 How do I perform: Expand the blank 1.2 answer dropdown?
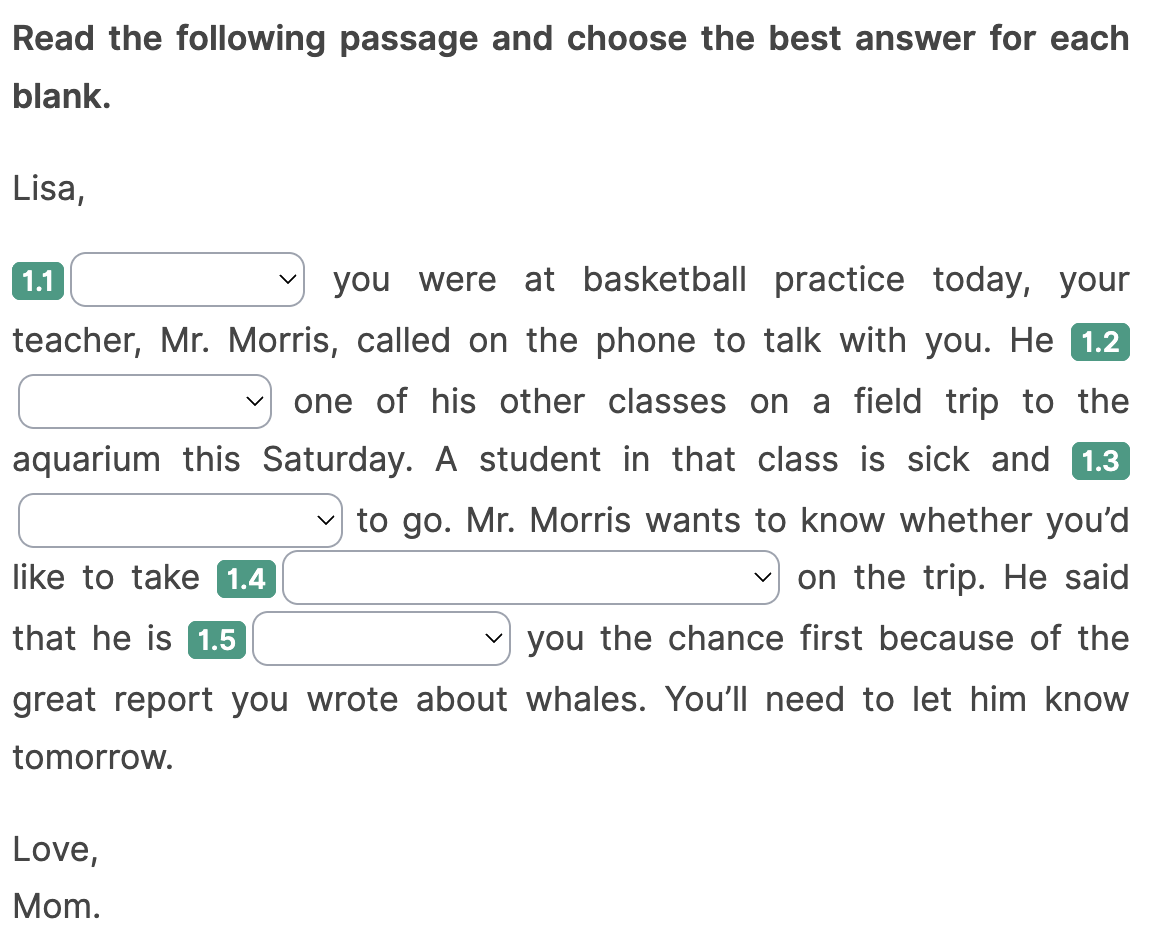(145, 402)
